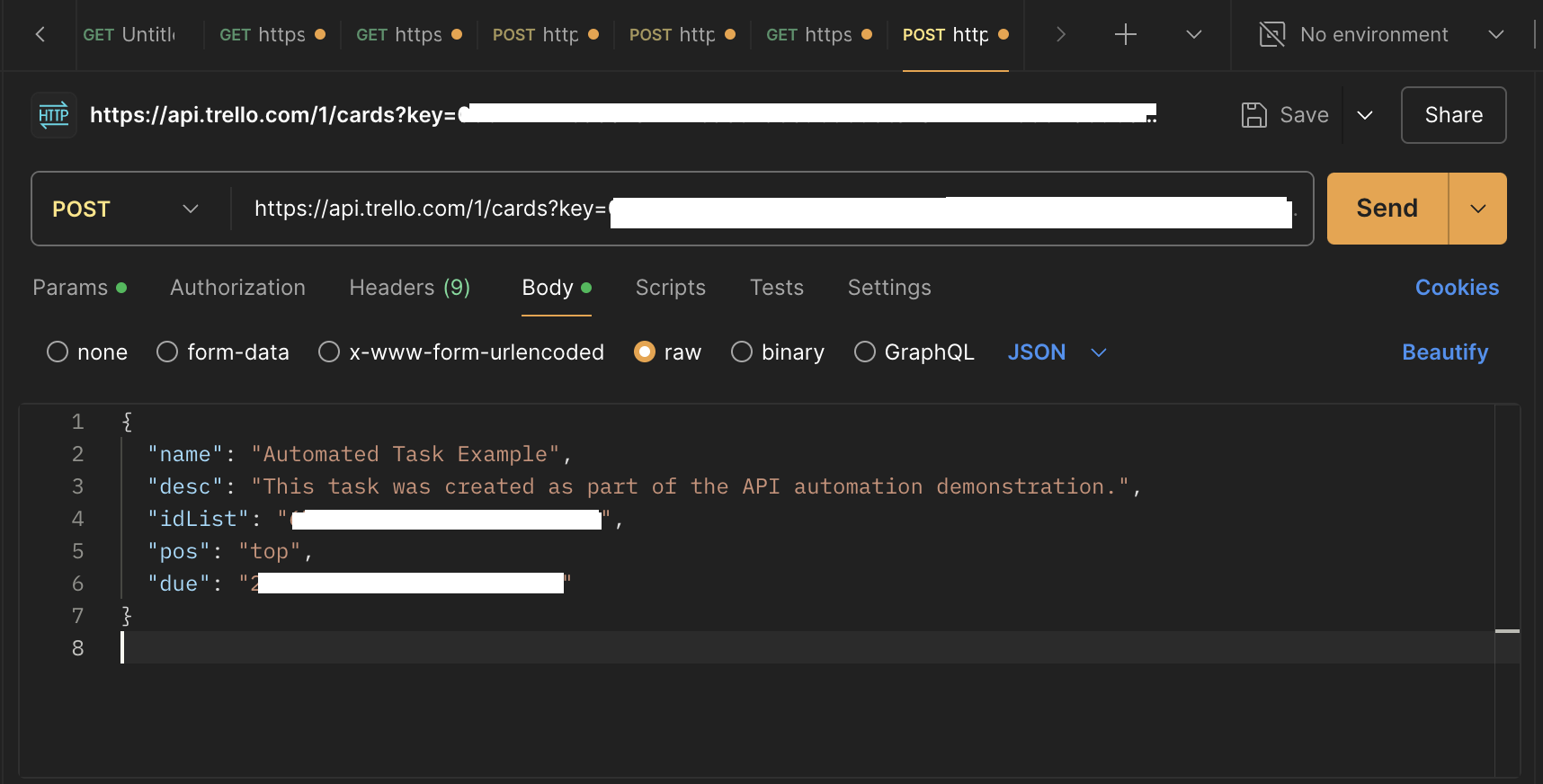
Task: Open the JSON format dropdown
Action: 1057,352
